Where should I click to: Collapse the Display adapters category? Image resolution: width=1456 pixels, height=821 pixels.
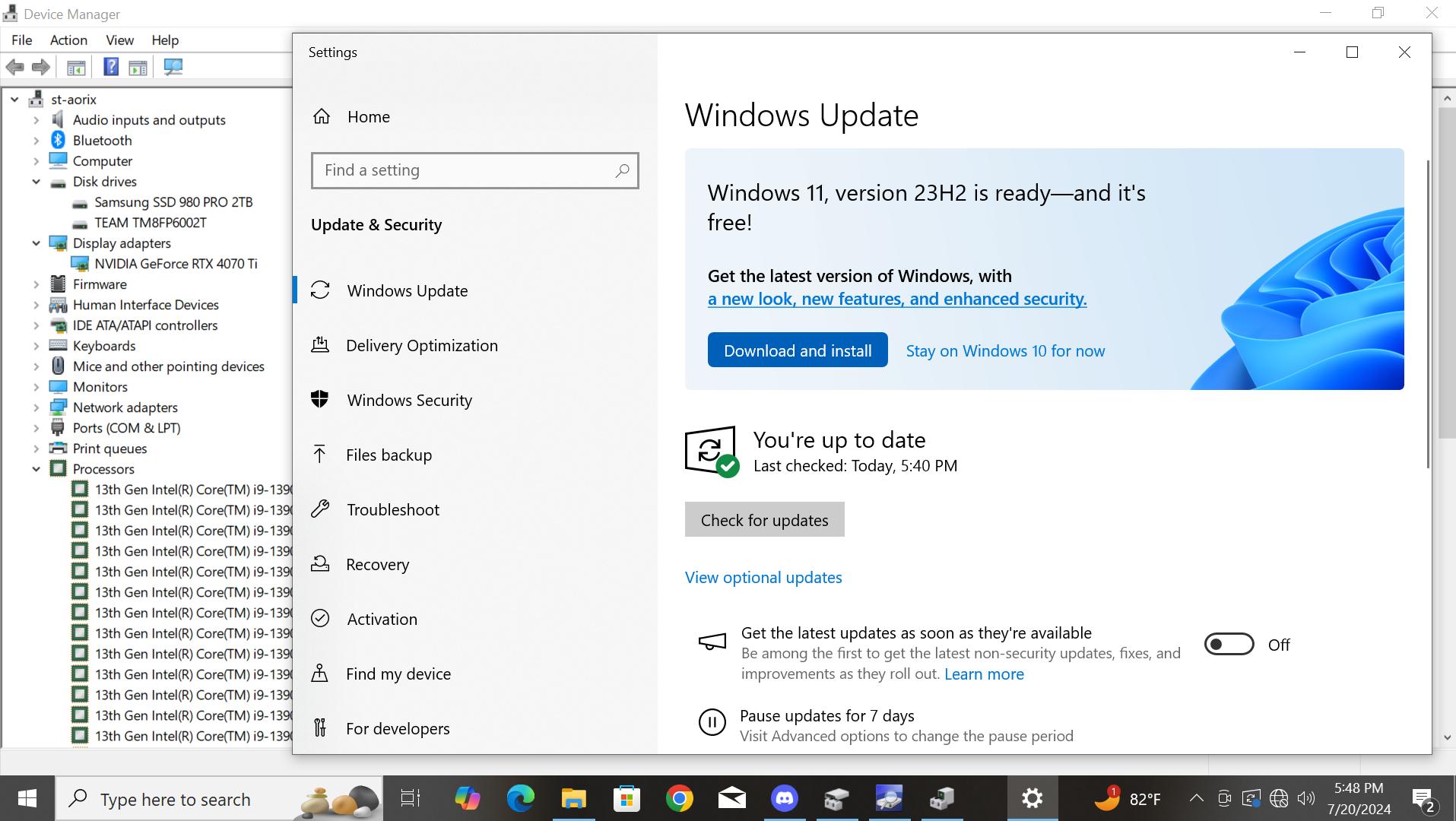point(36,243)
